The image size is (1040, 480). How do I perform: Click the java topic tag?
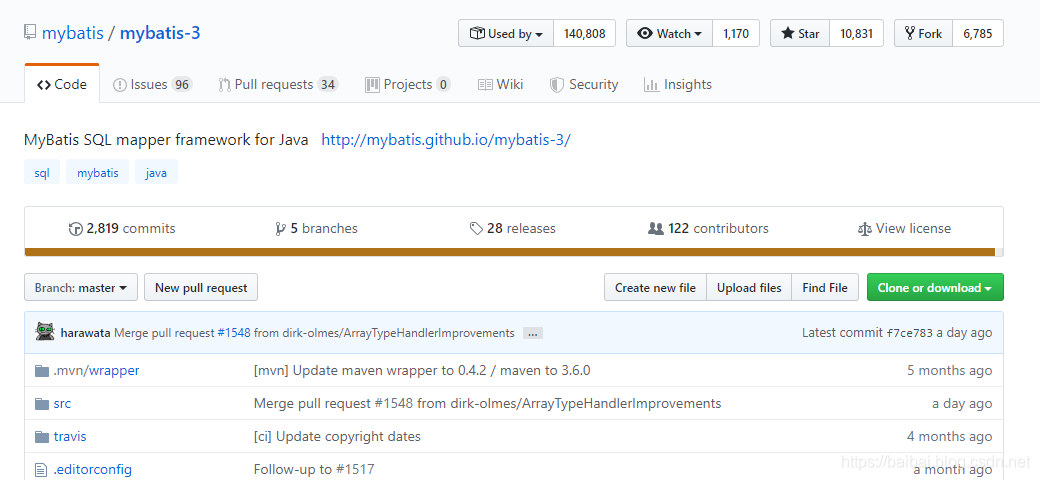pos(157,173)
